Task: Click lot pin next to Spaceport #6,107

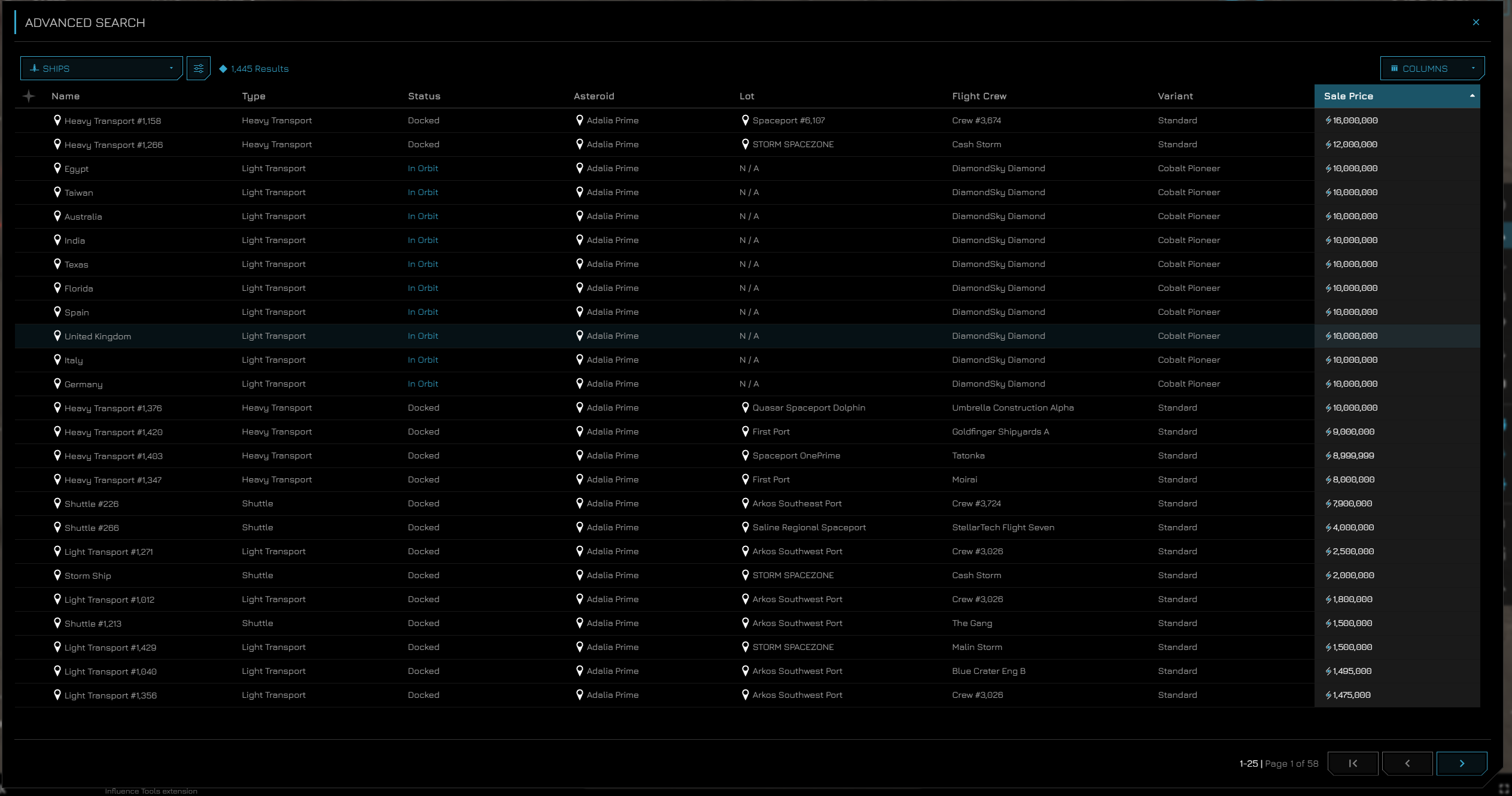Action: [x=745, y=120]
